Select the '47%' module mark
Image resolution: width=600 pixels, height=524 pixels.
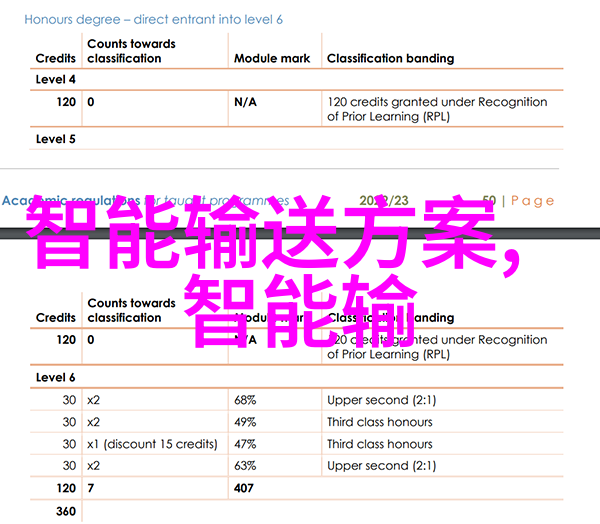(245, 444)
